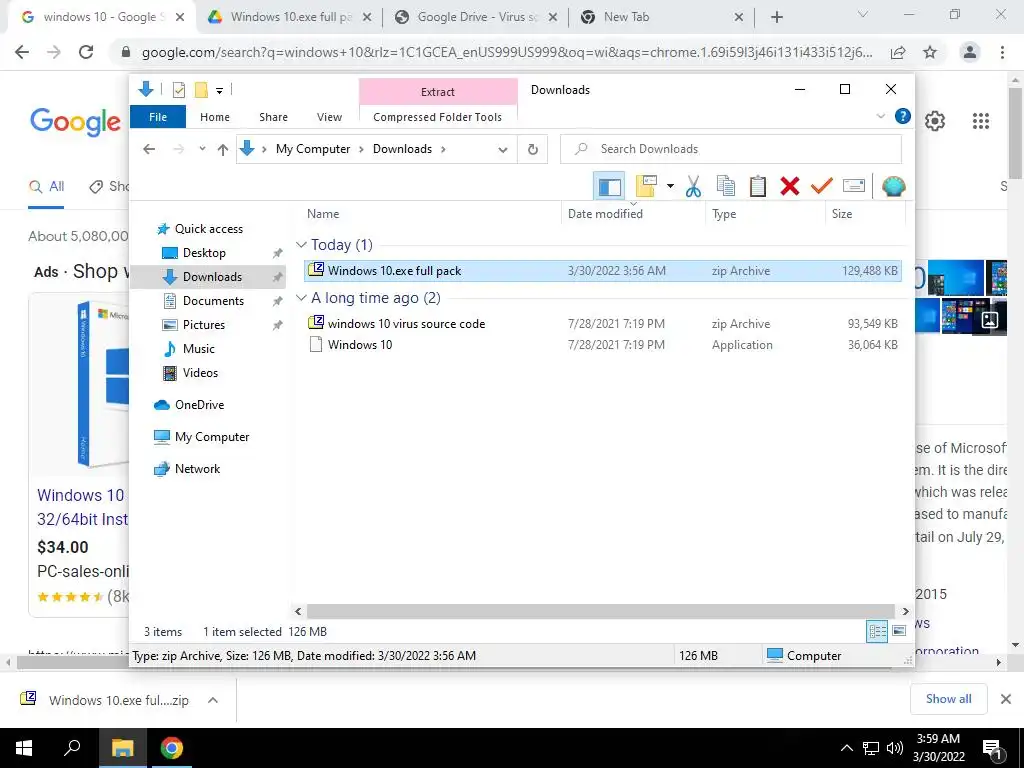This screenshot has height=768, width=1024.
Task: Open the View ribbon tab
Action: pyautogui.click(x=329, y=117)
